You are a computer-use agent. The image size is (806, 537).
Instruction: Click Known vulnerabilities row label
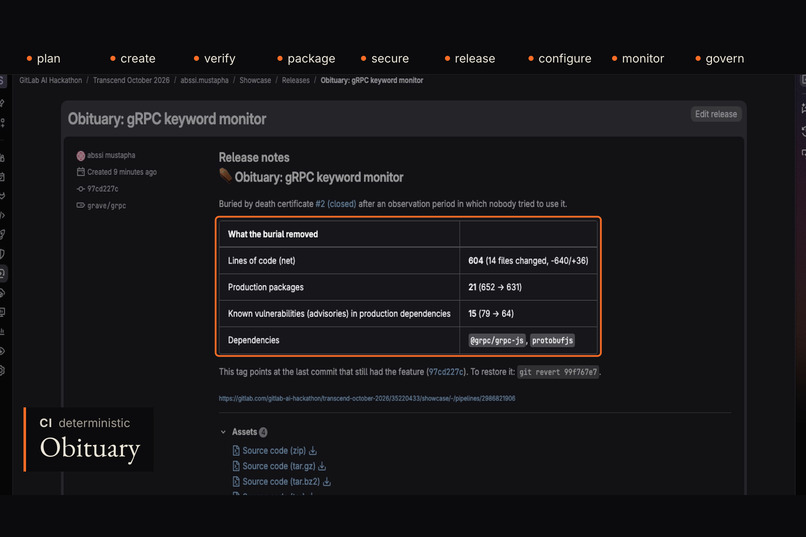pos(339,313)
